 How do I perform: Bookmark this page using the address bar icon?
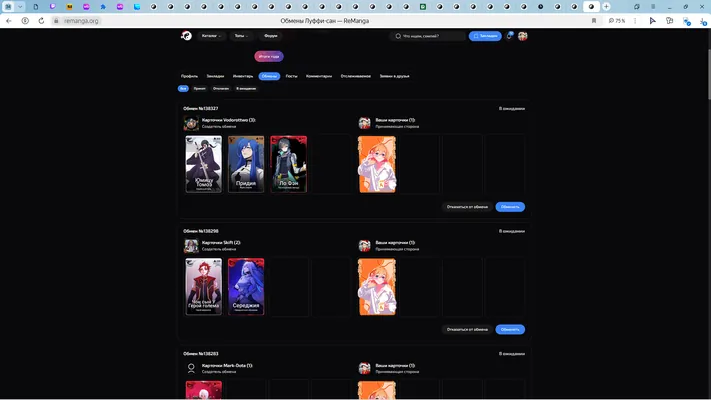point(594,21)
